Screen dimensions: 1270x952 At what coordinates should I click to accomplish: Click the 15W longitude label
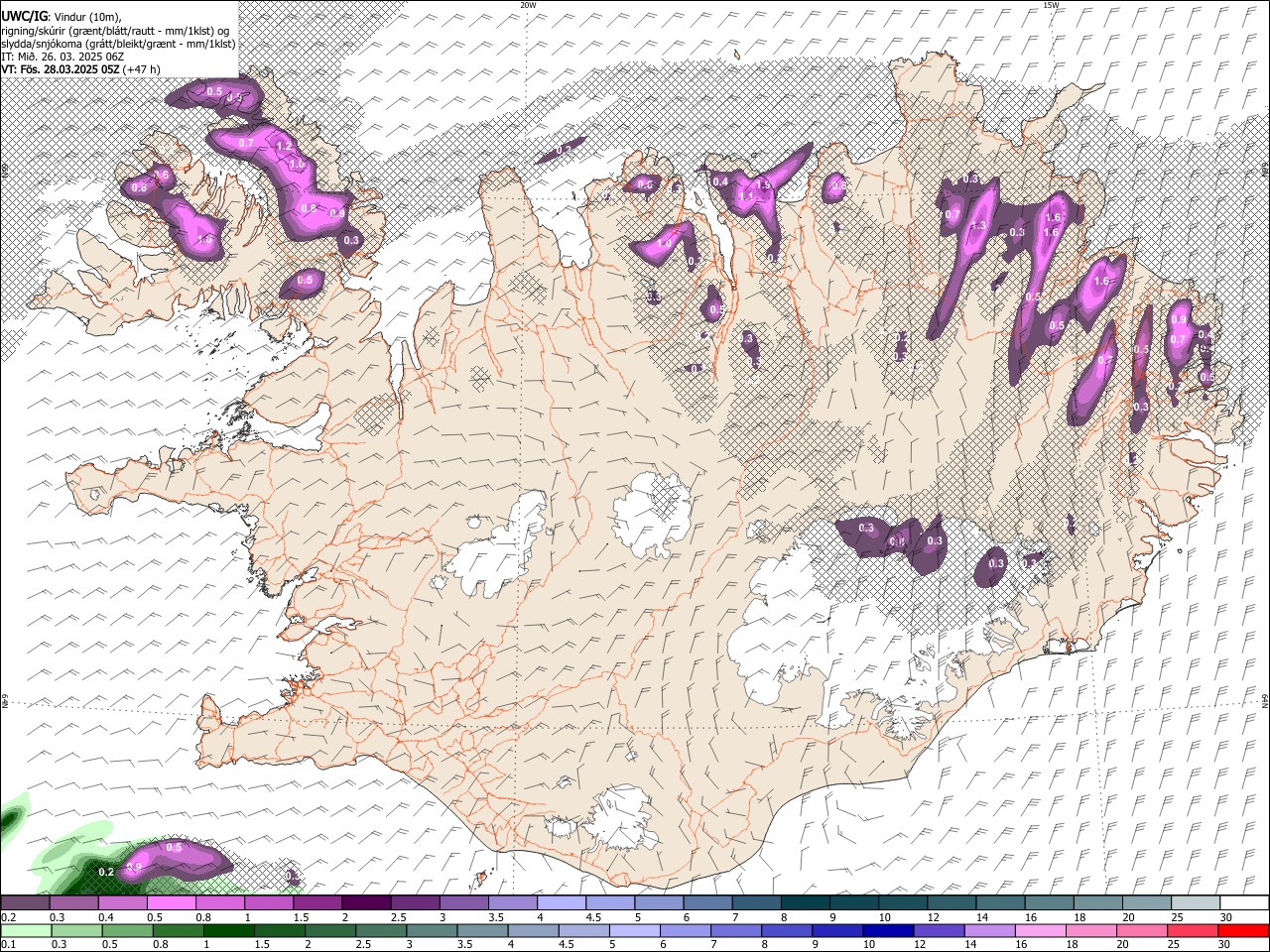1050,5
